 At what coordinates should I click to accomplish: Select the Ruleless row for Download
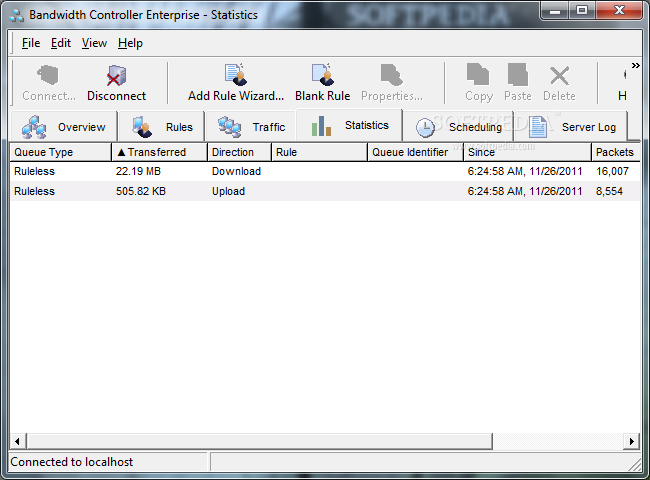click(x=325, y=171)
